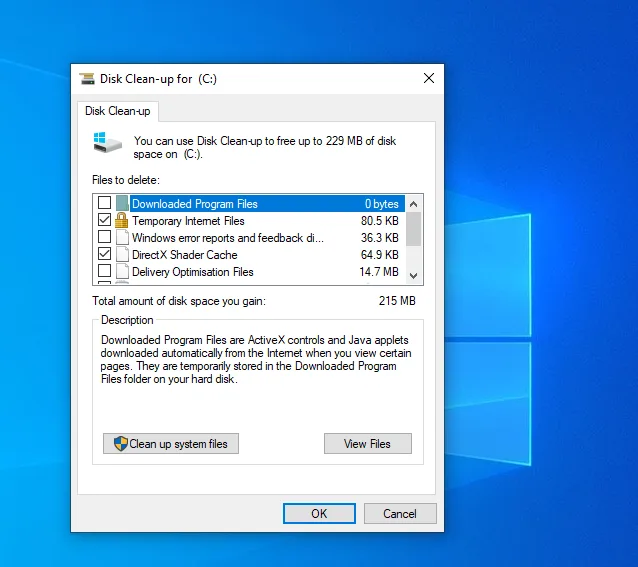Disable the DirectX Shader Cache checkbox

coord(104,255)
